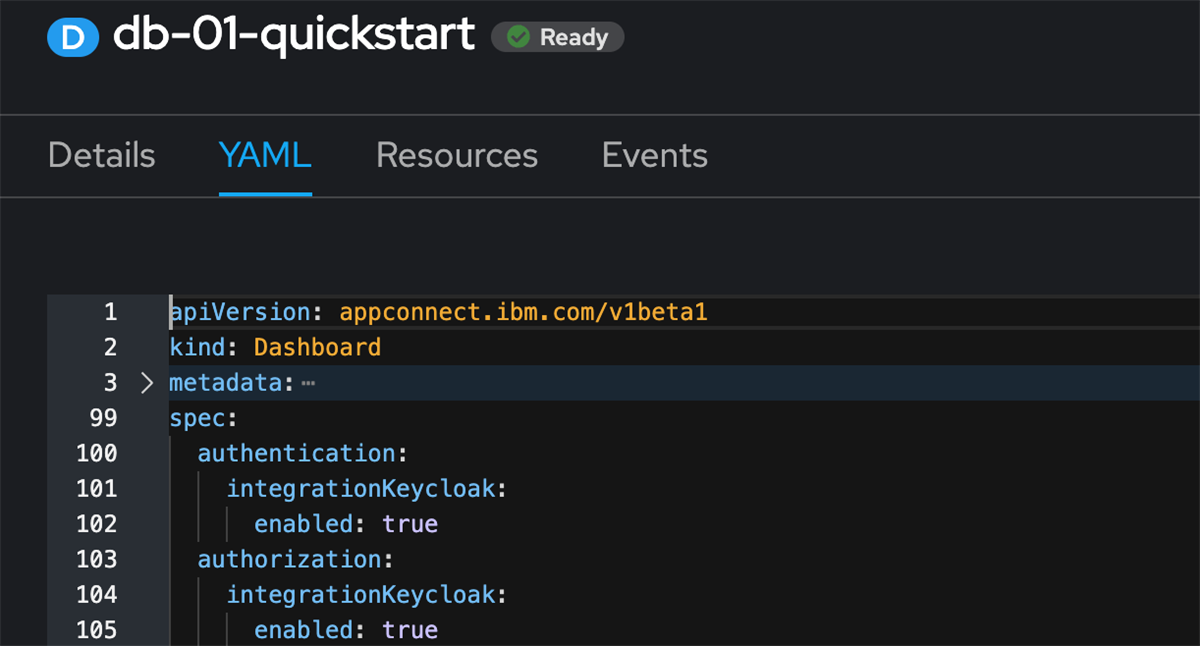Viewport: 1200px width, 646px height.
Task: Click integrationKeycloak on line 101
Action: click(361, 488)
